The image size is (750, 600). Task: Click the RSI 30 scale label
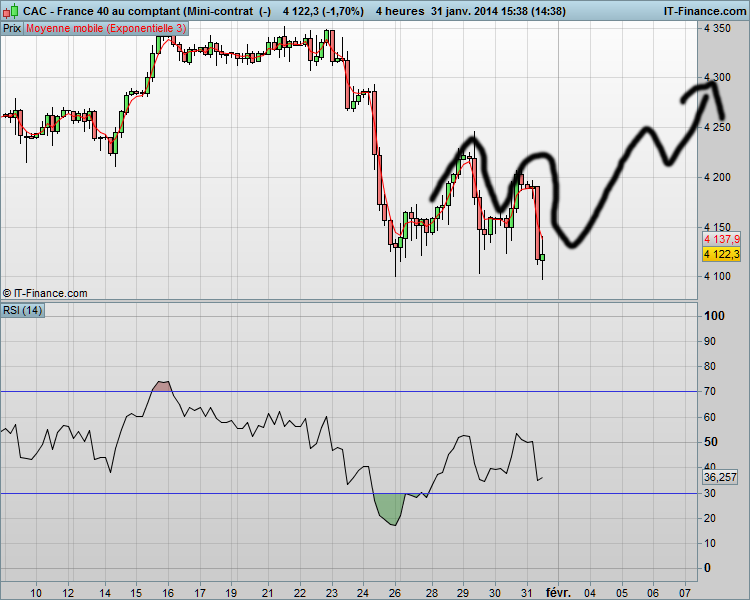click(x=710, y=493)
